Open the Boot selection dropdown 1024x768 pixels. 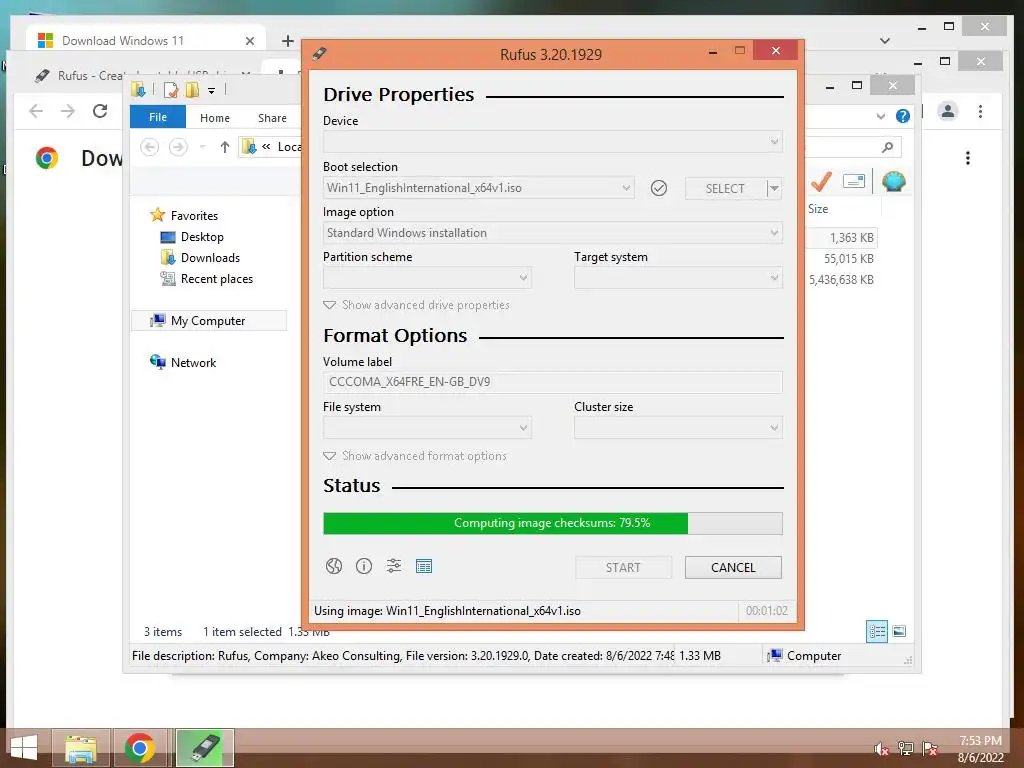[479, 188]
